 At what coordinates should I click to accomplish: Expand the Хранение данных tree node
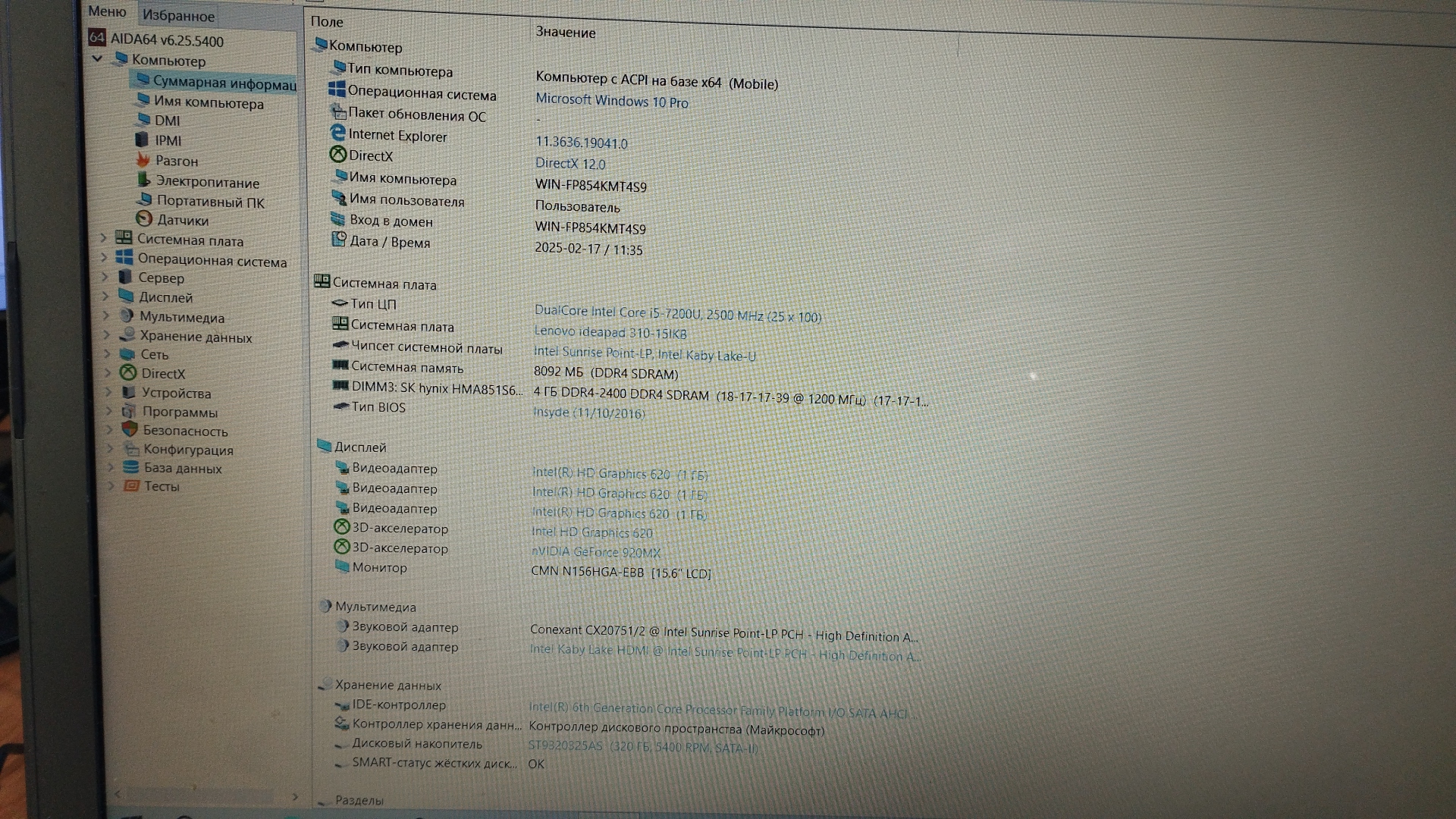(x=107, y=334)
